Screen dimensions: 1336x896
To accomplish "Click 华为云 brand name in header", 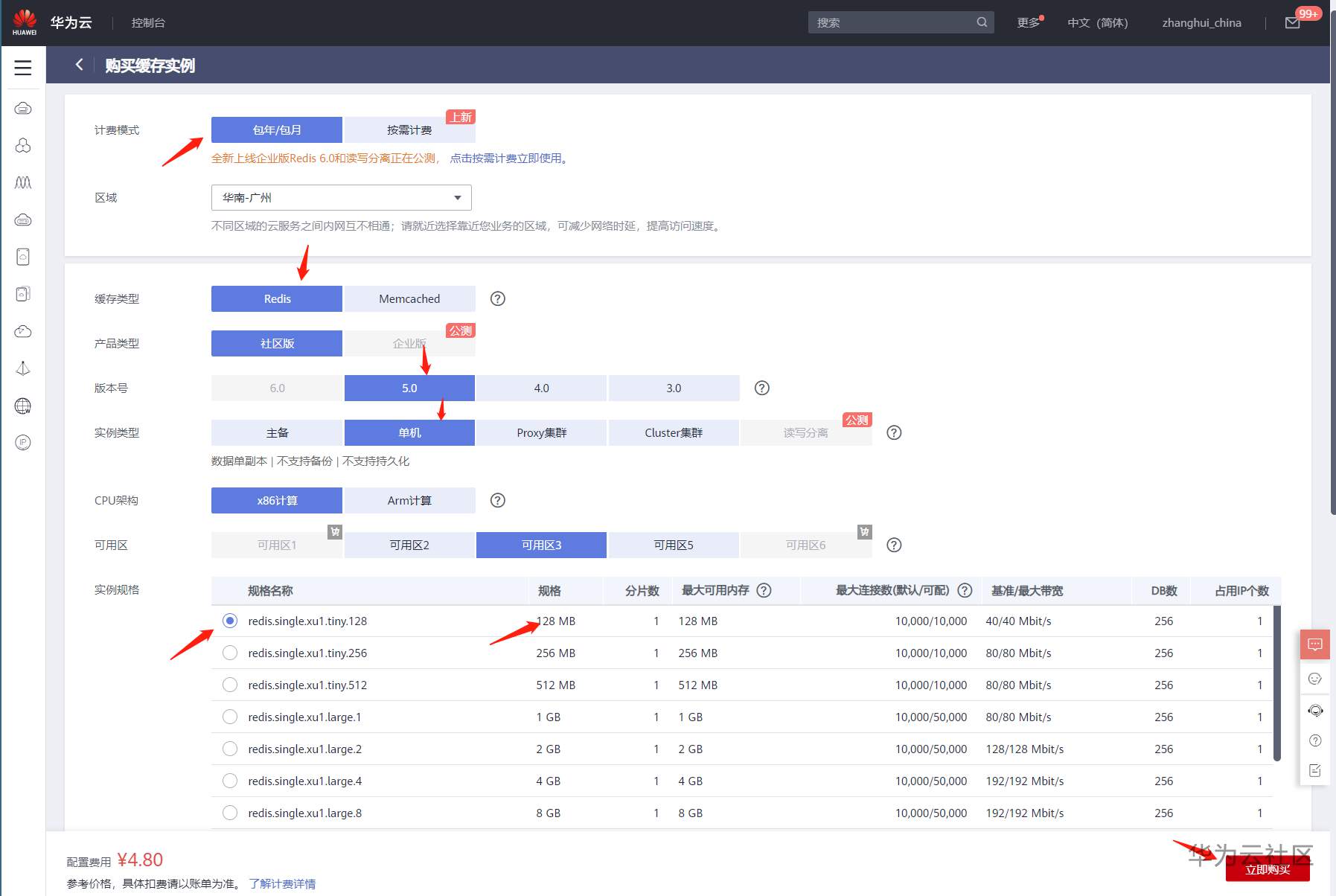I will tap(71, 22).
